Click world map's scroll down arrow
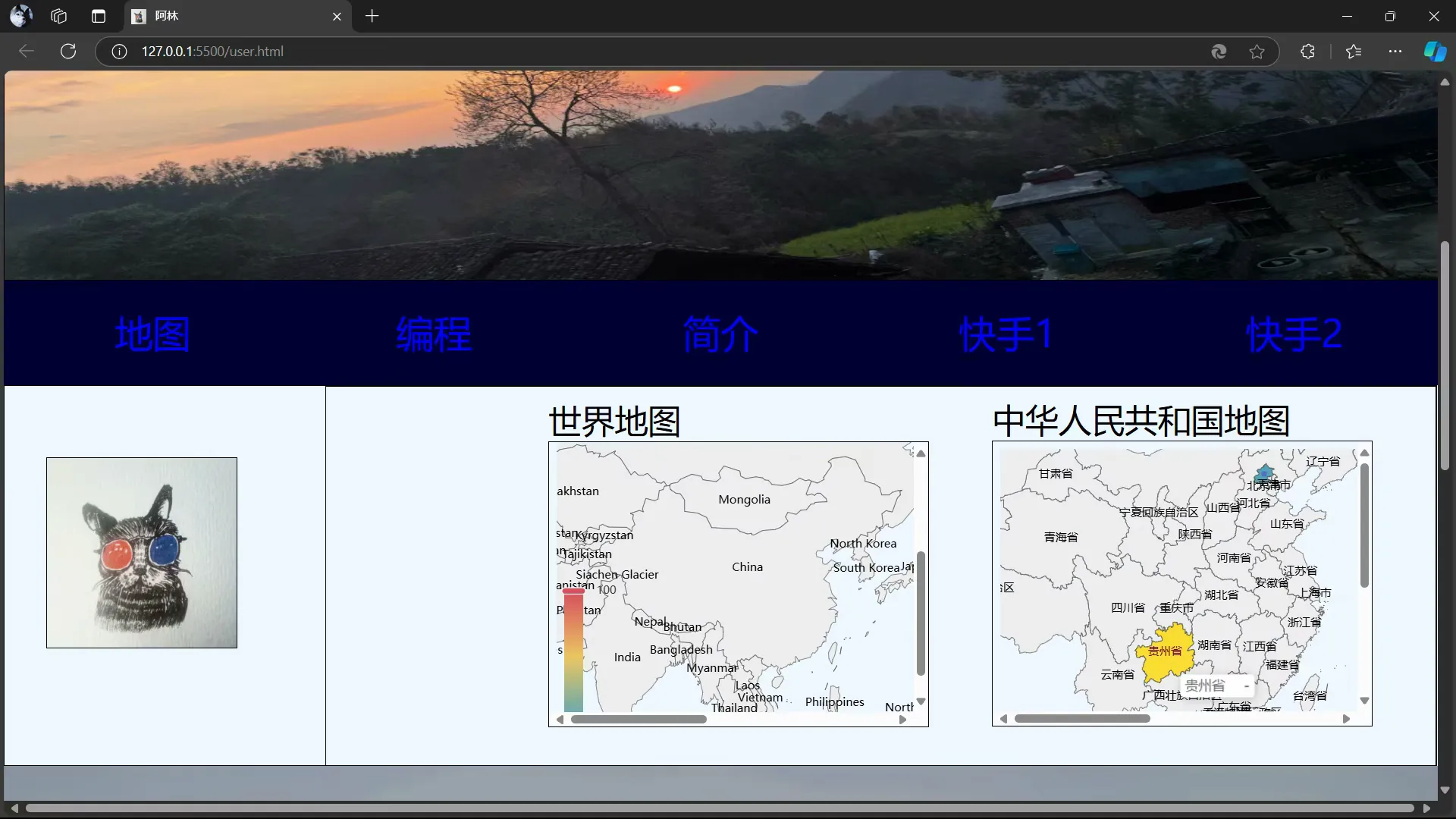 click(921, 701)
